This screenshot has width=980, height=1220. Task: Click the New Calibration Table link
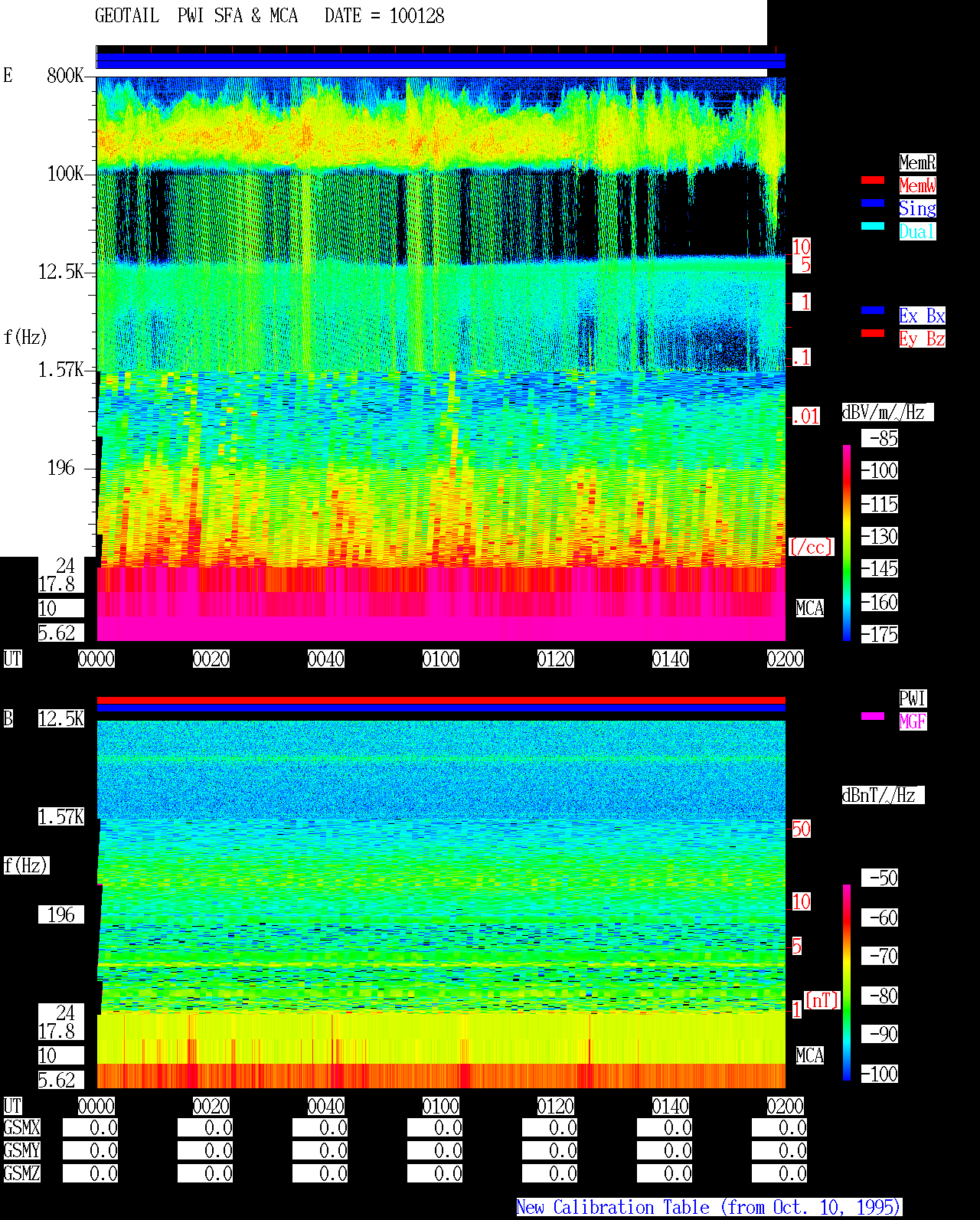pos(709,1207)
